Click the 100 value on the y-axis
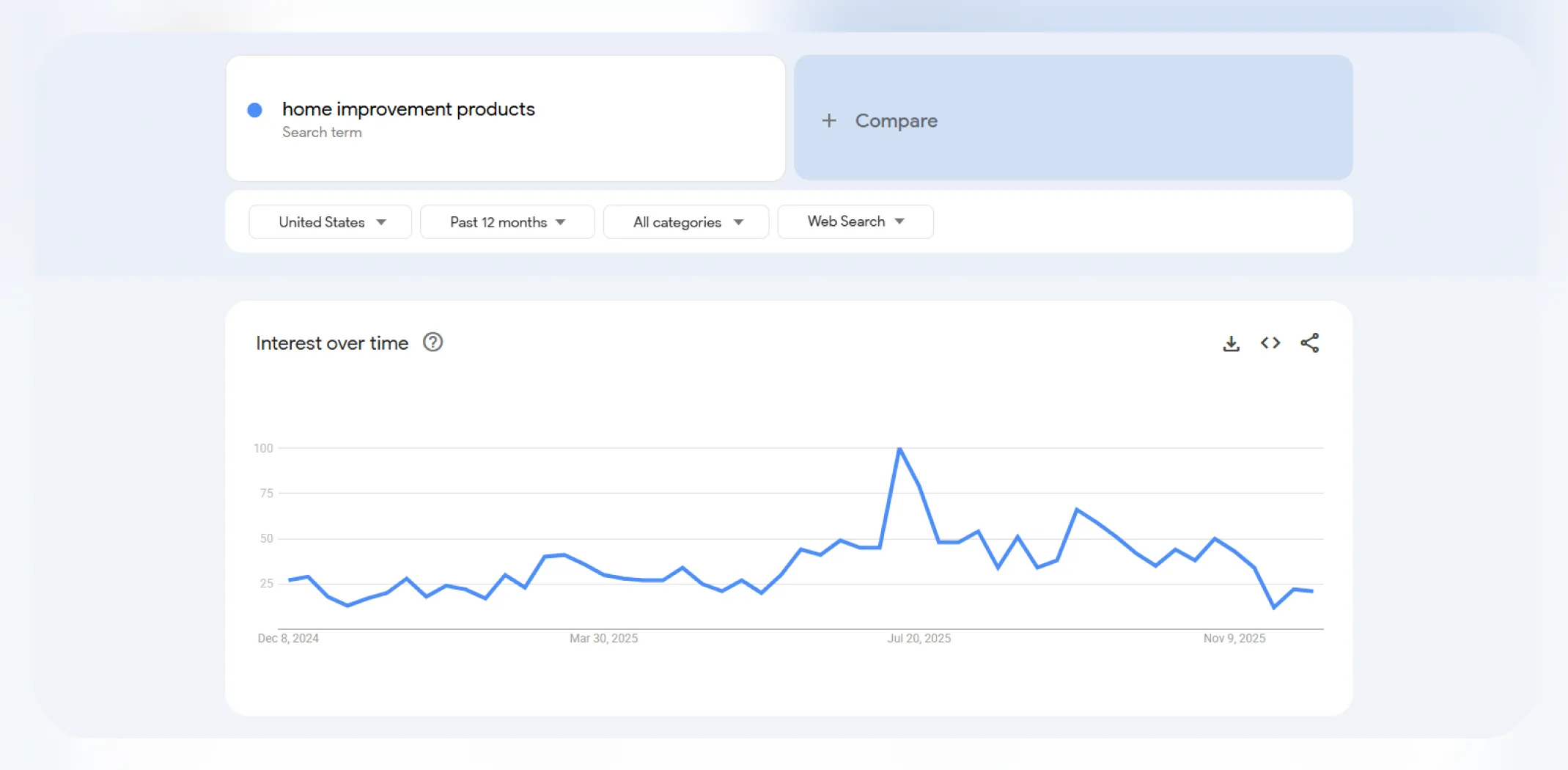Viewport: 1568px width, 770px height. tap(265, 448)
